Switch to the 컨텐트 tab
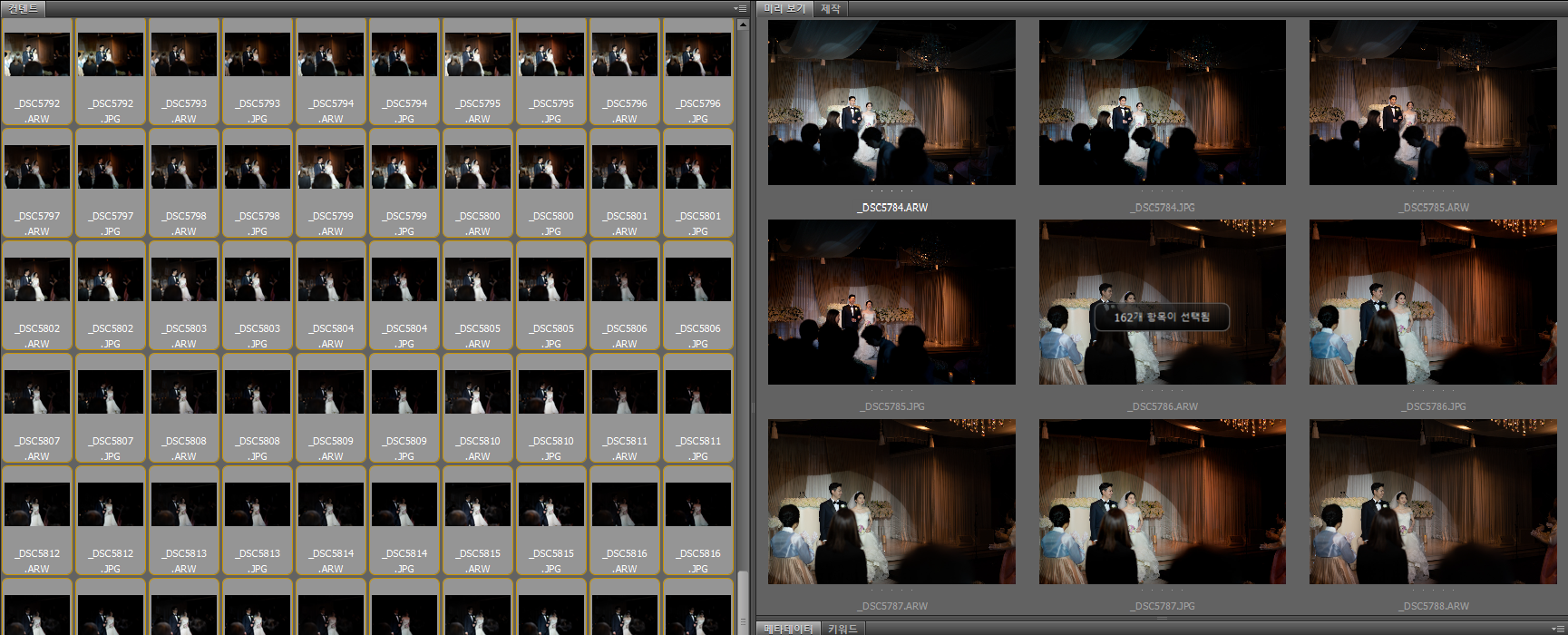Screen dimensions: 1568x635 coord(23,9)
